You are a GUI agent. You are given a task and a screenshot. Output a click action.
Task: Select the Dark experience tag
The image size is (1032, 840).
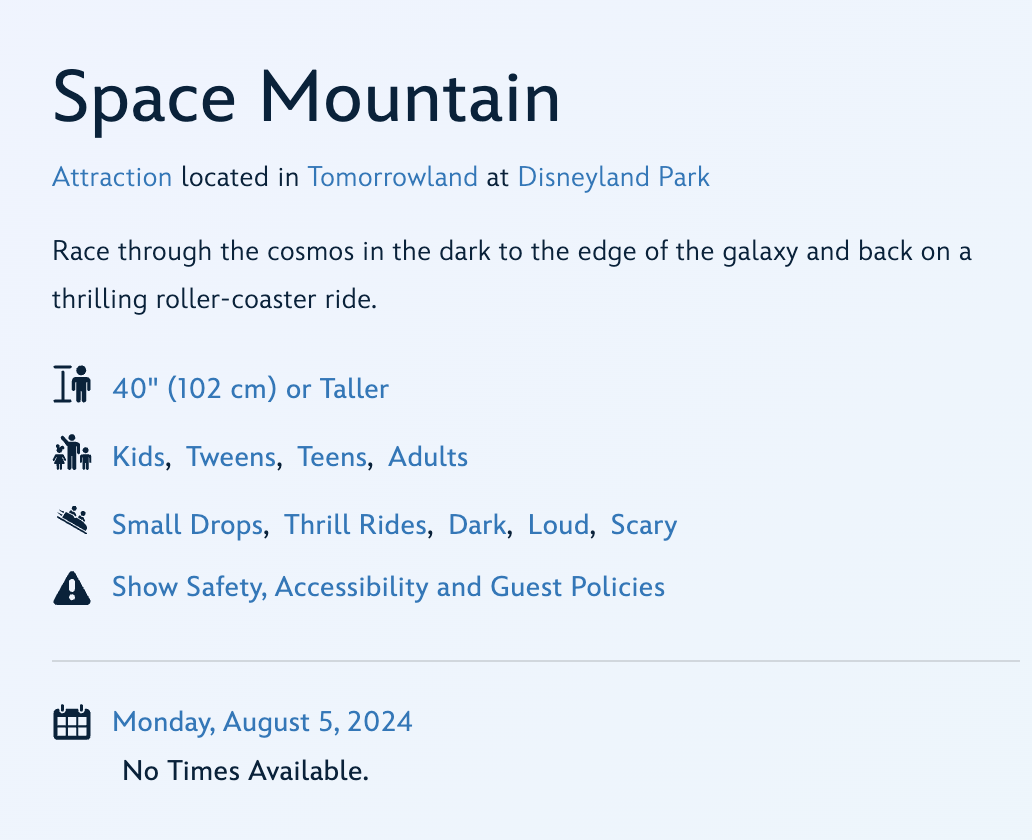[x=477, y=524]
